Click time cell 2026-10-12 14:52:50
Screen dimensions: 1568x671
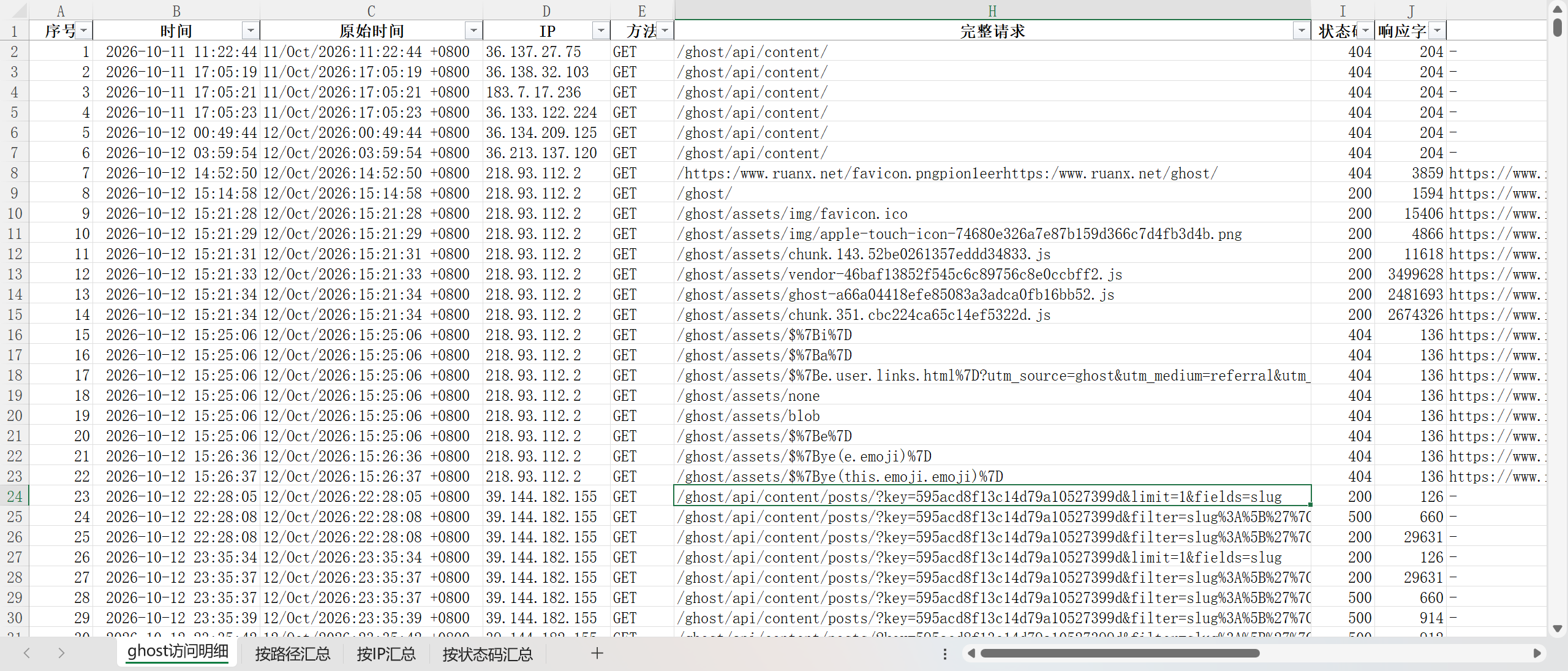(x=176, y=173)
